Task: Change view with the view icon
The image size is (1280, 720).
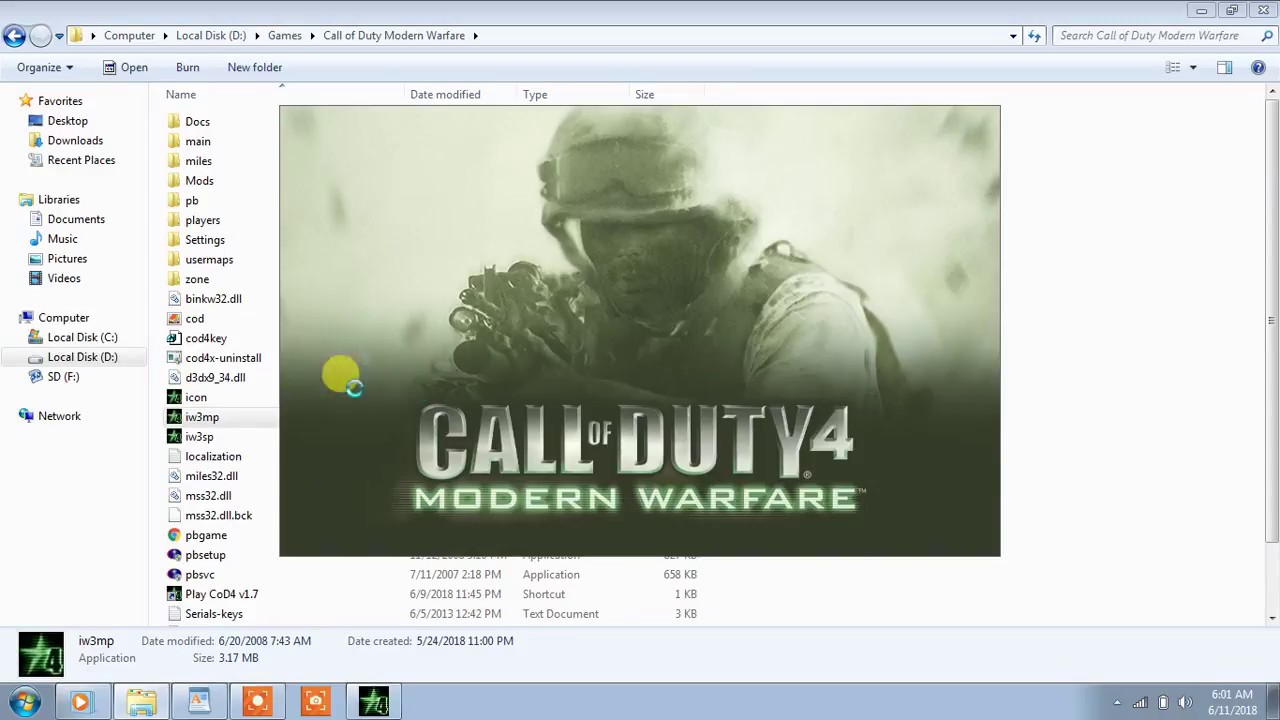Action: [1173, 67]
